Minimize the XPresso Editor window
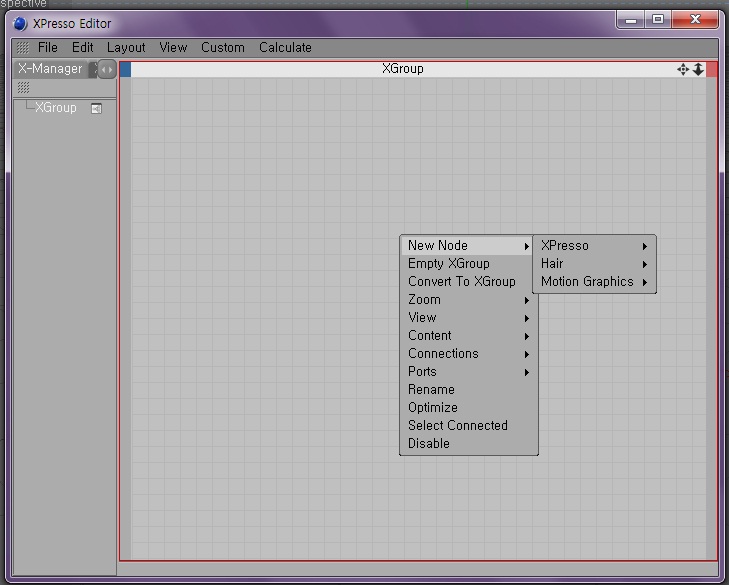 click(x=631, y=20)
